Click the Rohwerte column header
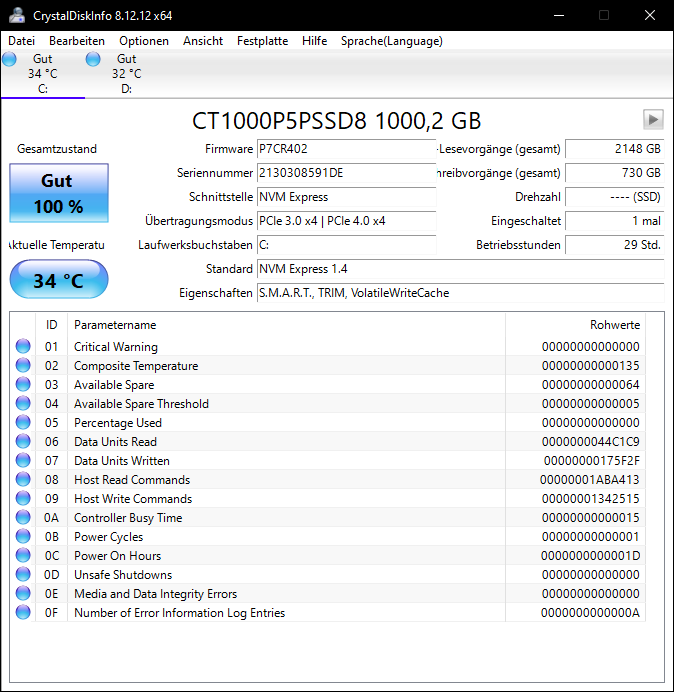Screen dimensions: 674x692 point(575,325)
